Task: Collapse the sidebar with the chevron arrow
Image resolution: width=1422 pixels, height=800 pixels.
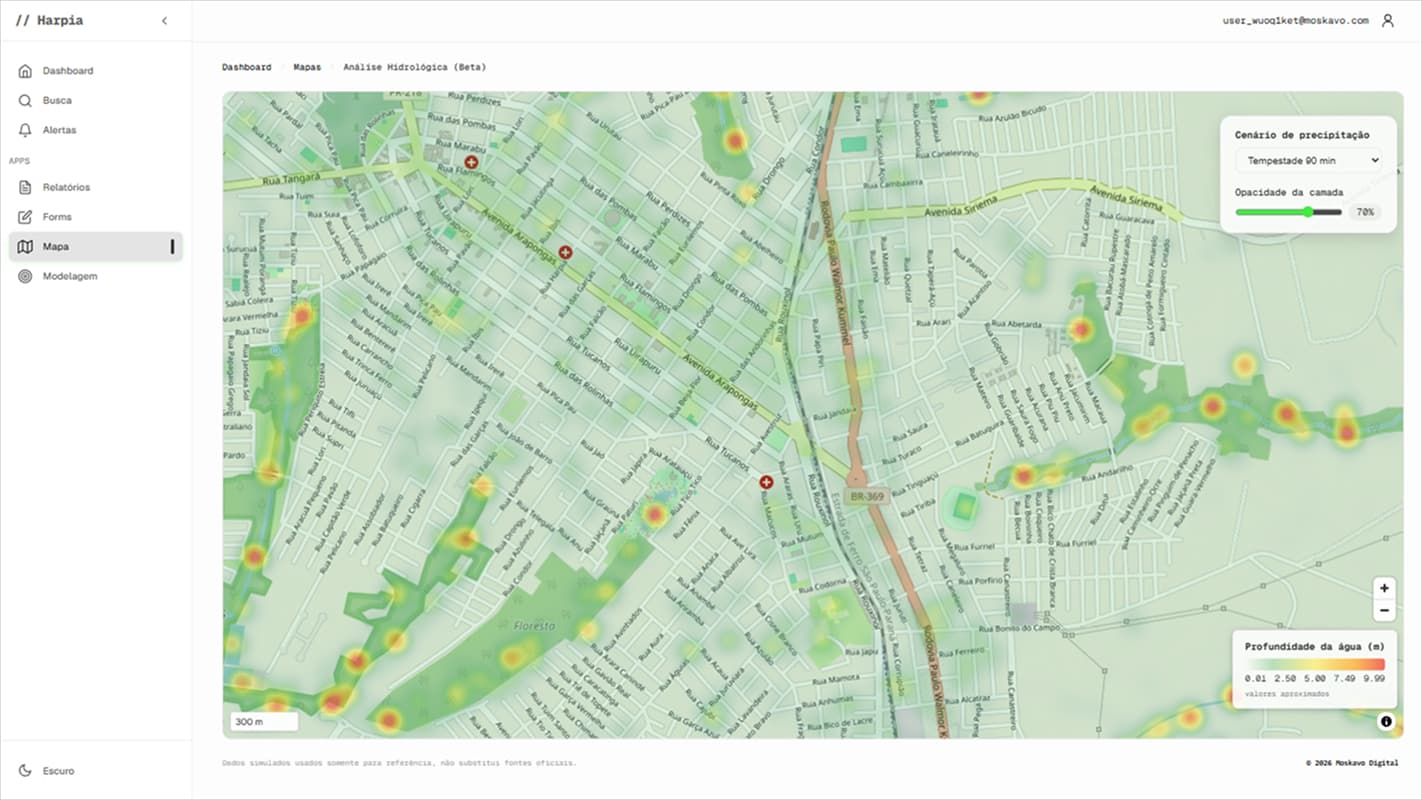Action: click(x=164, y=21)
